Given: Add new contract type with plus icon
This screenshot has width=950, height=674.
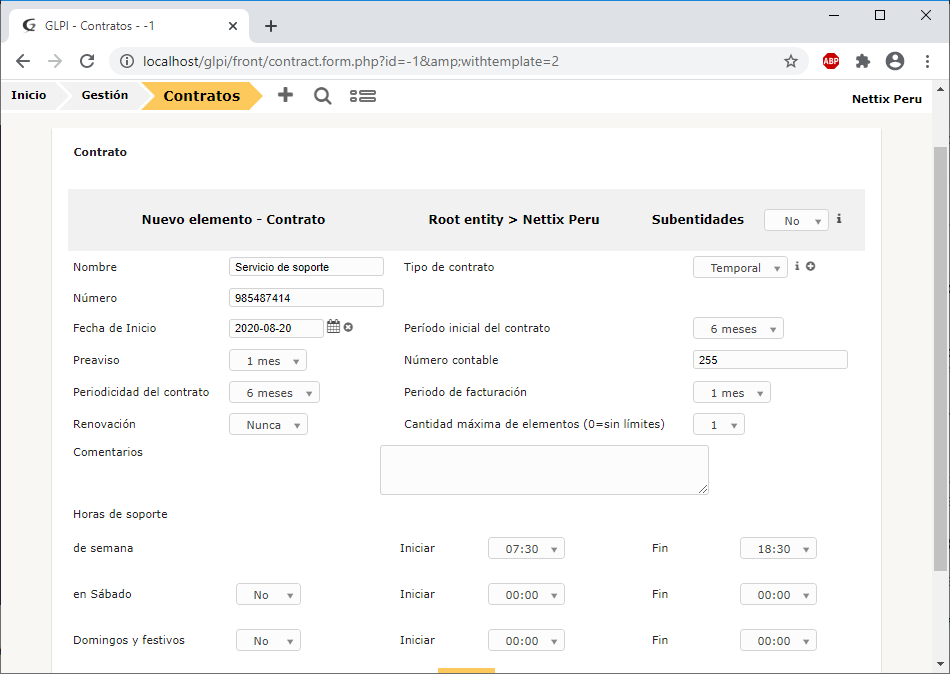Looking at the screenshot, I should pyautogui.click(x=811, y=266).
